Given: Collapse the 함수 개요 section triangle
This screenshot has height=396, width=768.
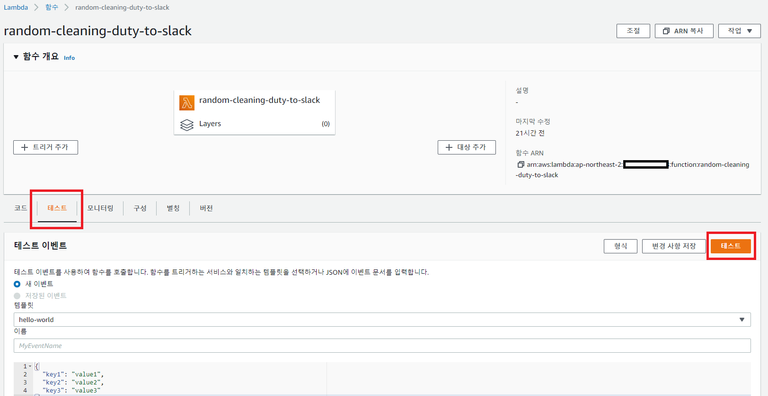Looking at the screenshot, I should [x=16, y=57].
